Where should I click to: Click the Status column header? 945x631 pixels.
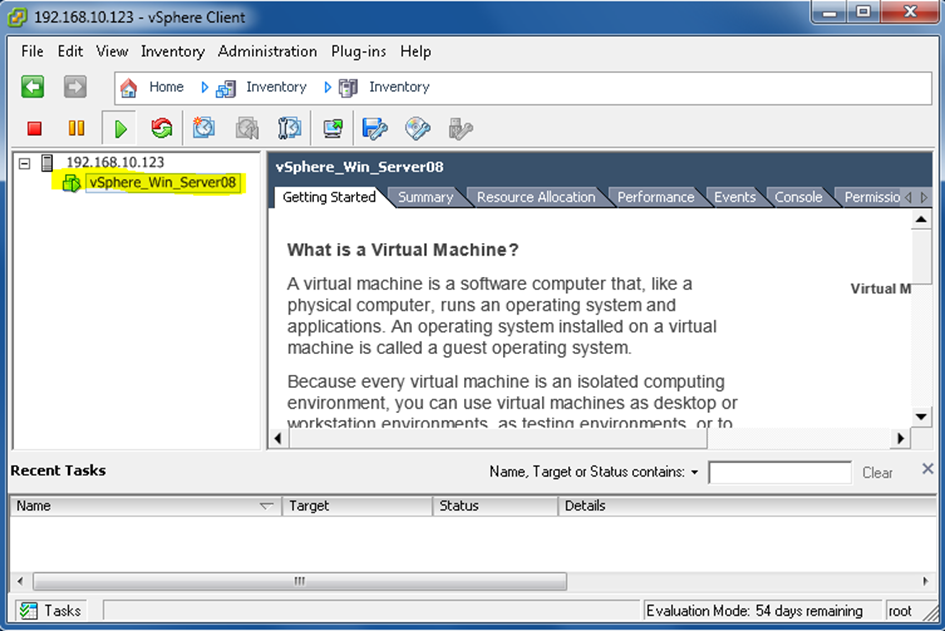point(495,506)
